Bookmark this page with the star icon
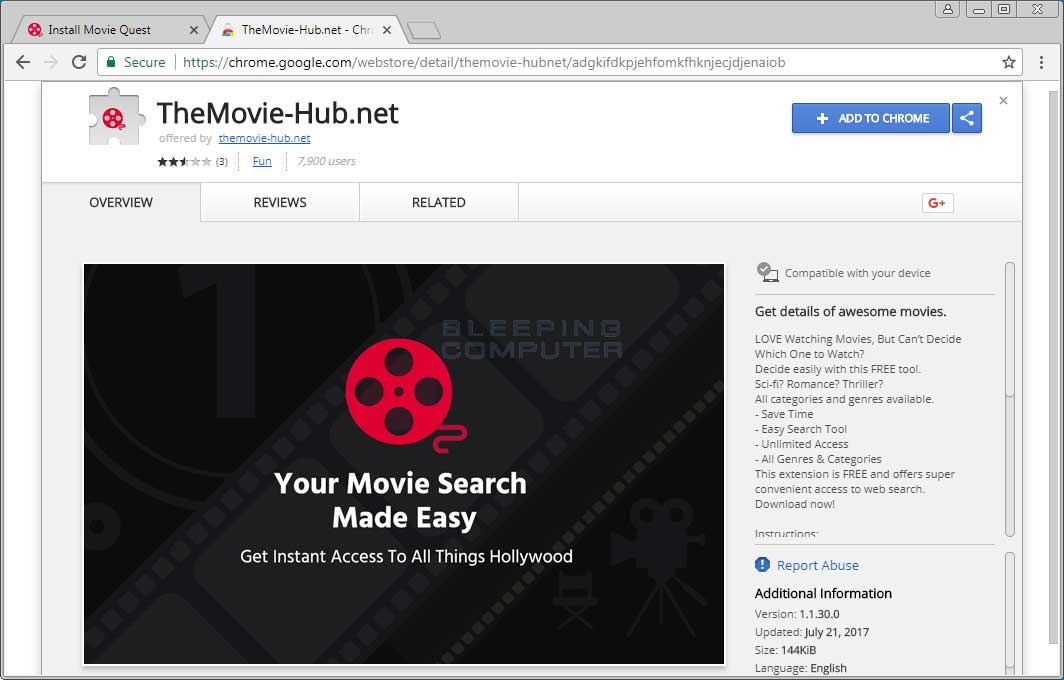The width and height of the screenshot is (1064, 680). (1008, 62)
